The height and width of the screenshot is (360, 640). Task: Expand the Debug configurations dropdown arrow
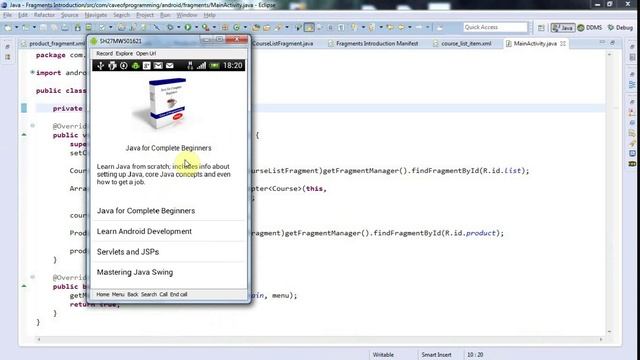(x=178, y=27)
